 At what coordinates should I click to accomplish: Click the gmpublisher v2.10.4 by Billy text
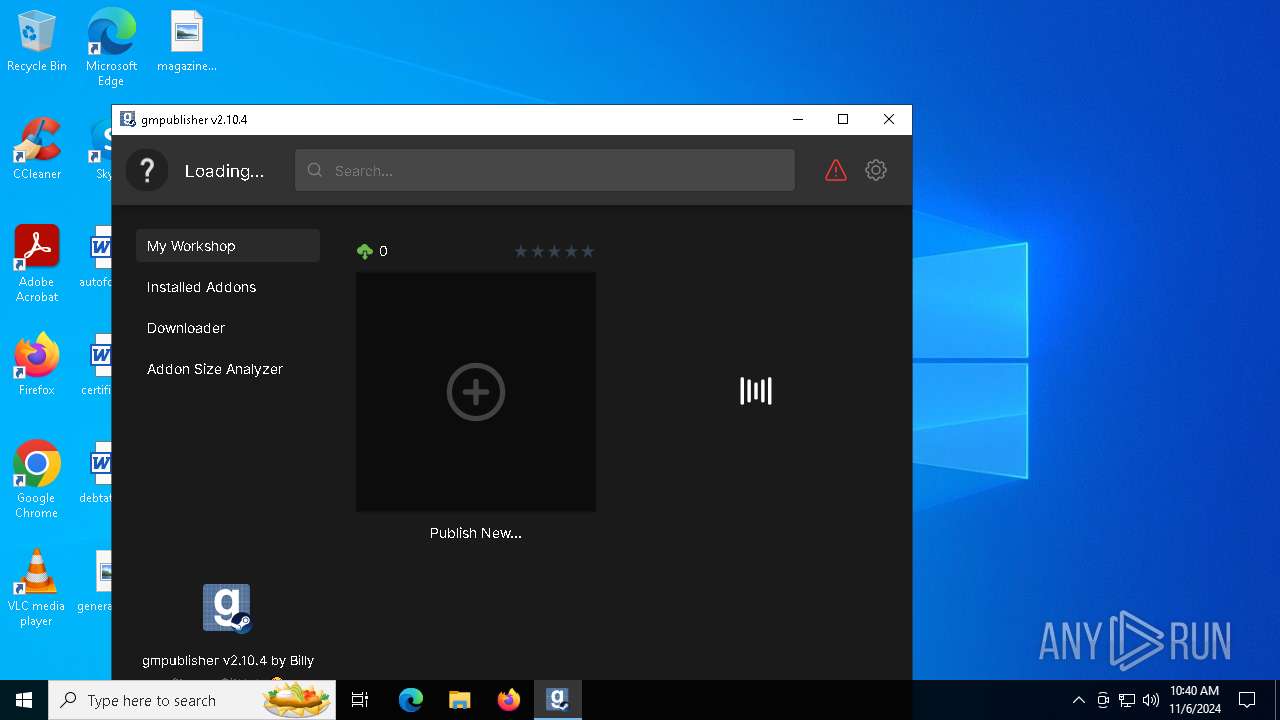228,660
